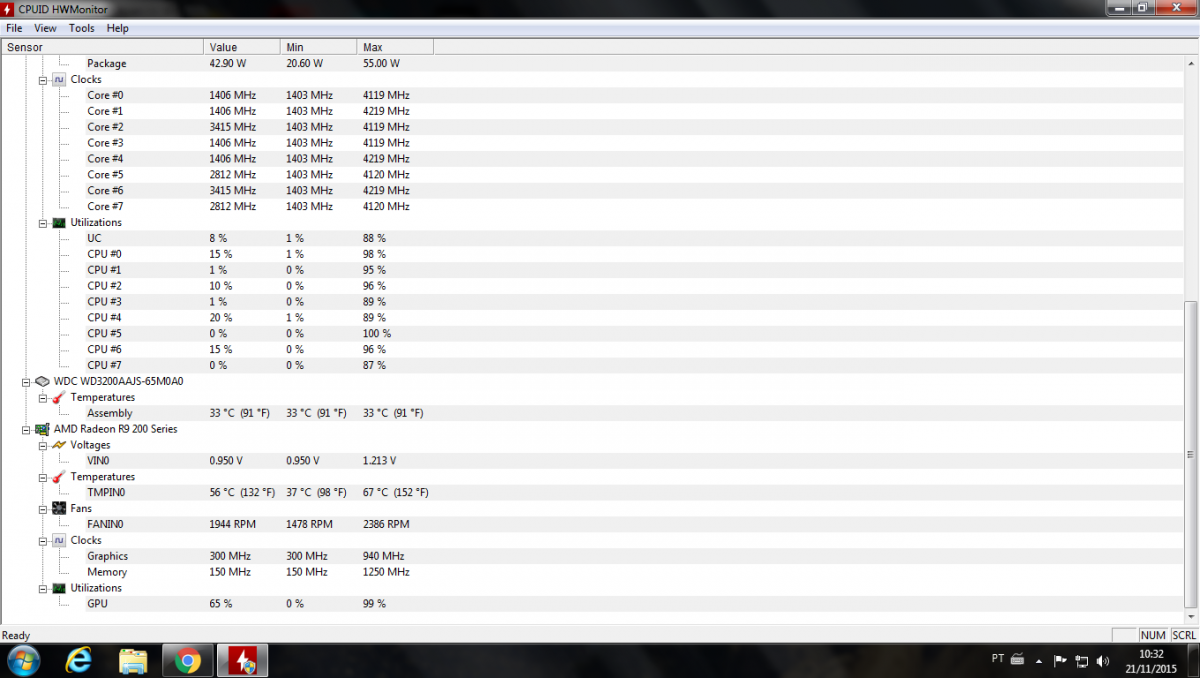Select the Core #5 clock row

pos(591,174)
